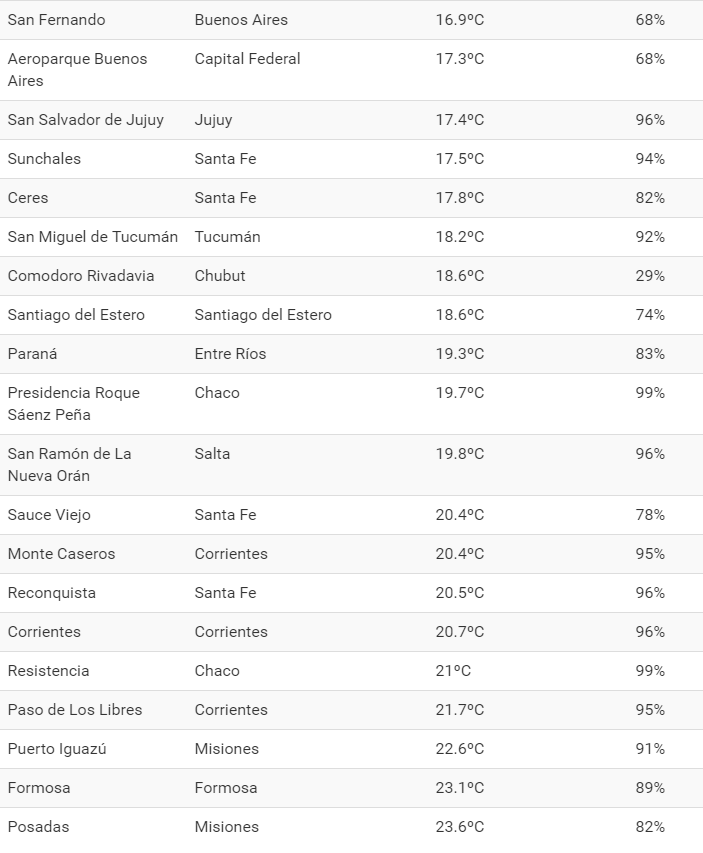
Task: Select the 17.5ºC temperature for Sunchales
Action: 459,159
